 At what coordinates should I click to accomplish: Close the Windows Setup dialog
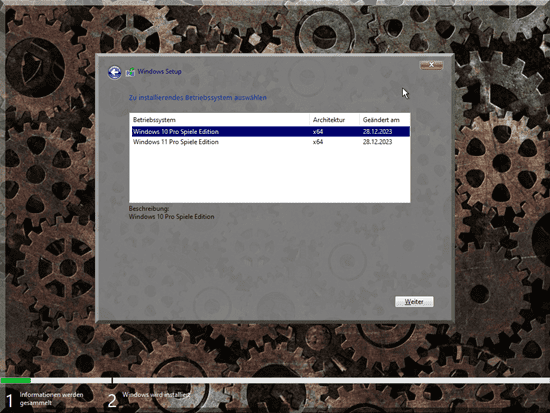click(431, 65)
